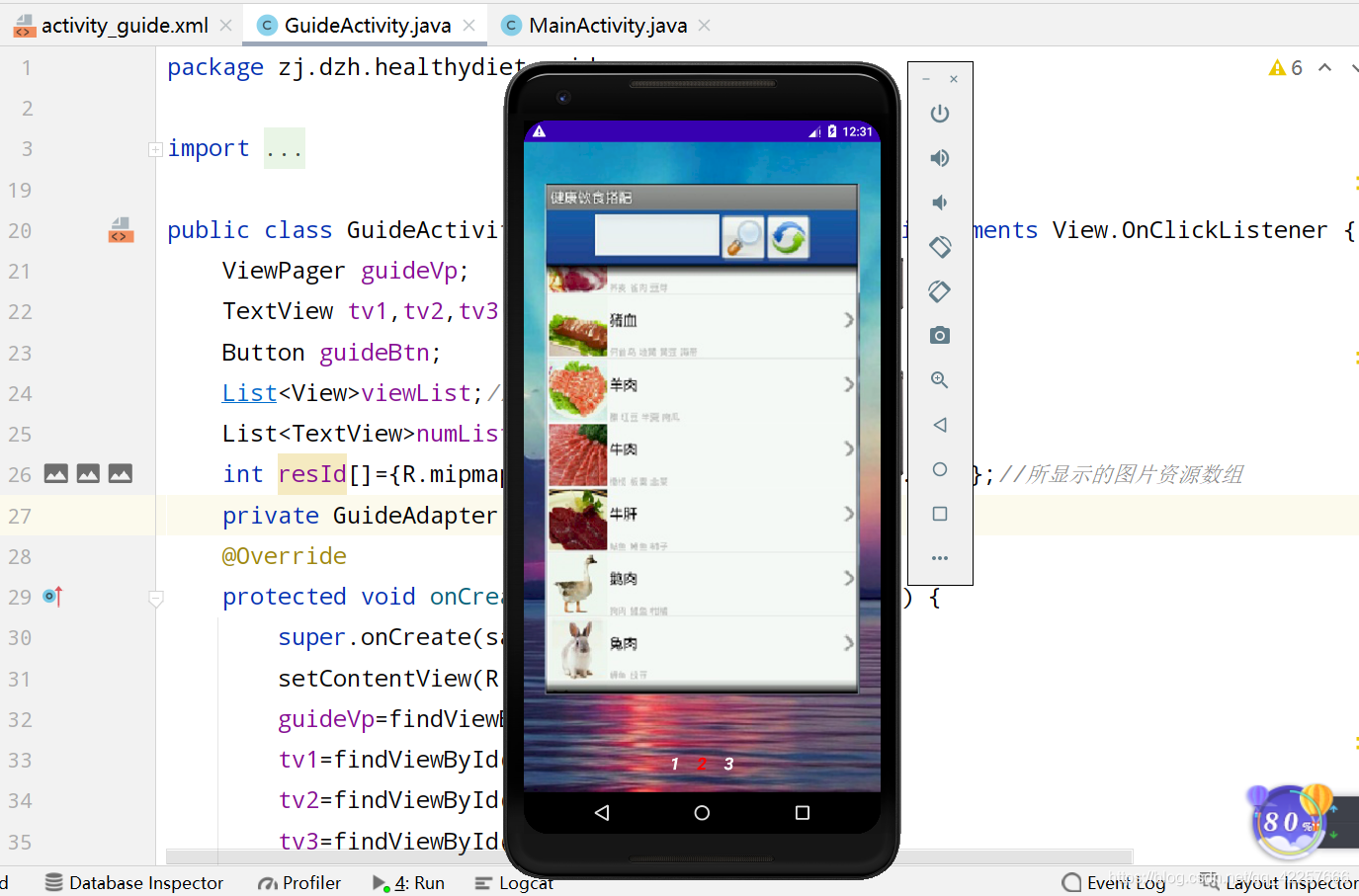Open emulator extended controls via the three dots
1359x896 pixels.
point(940,558)
